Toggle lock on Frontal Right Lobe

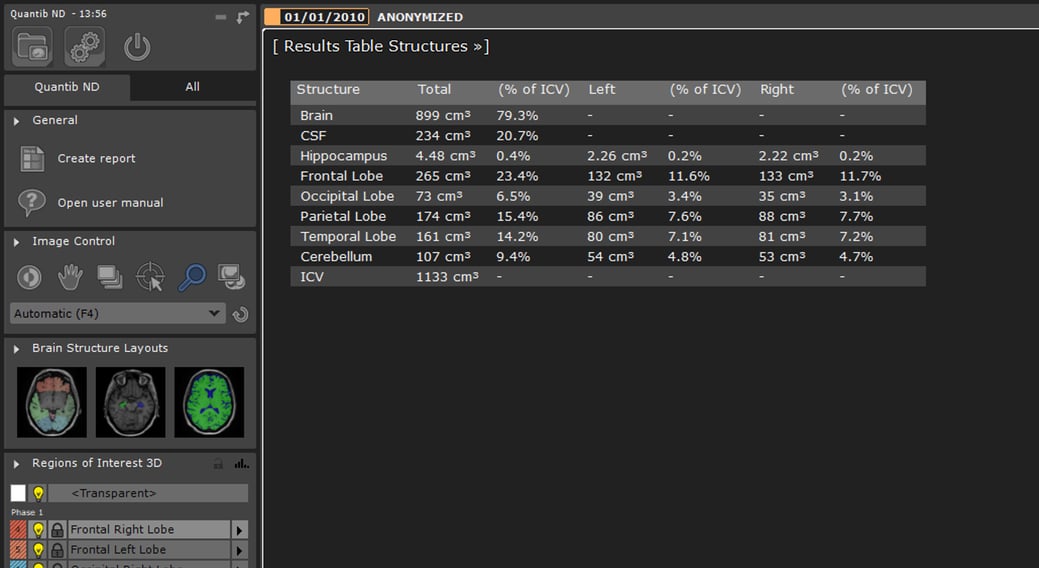click(x=57, y=530)
